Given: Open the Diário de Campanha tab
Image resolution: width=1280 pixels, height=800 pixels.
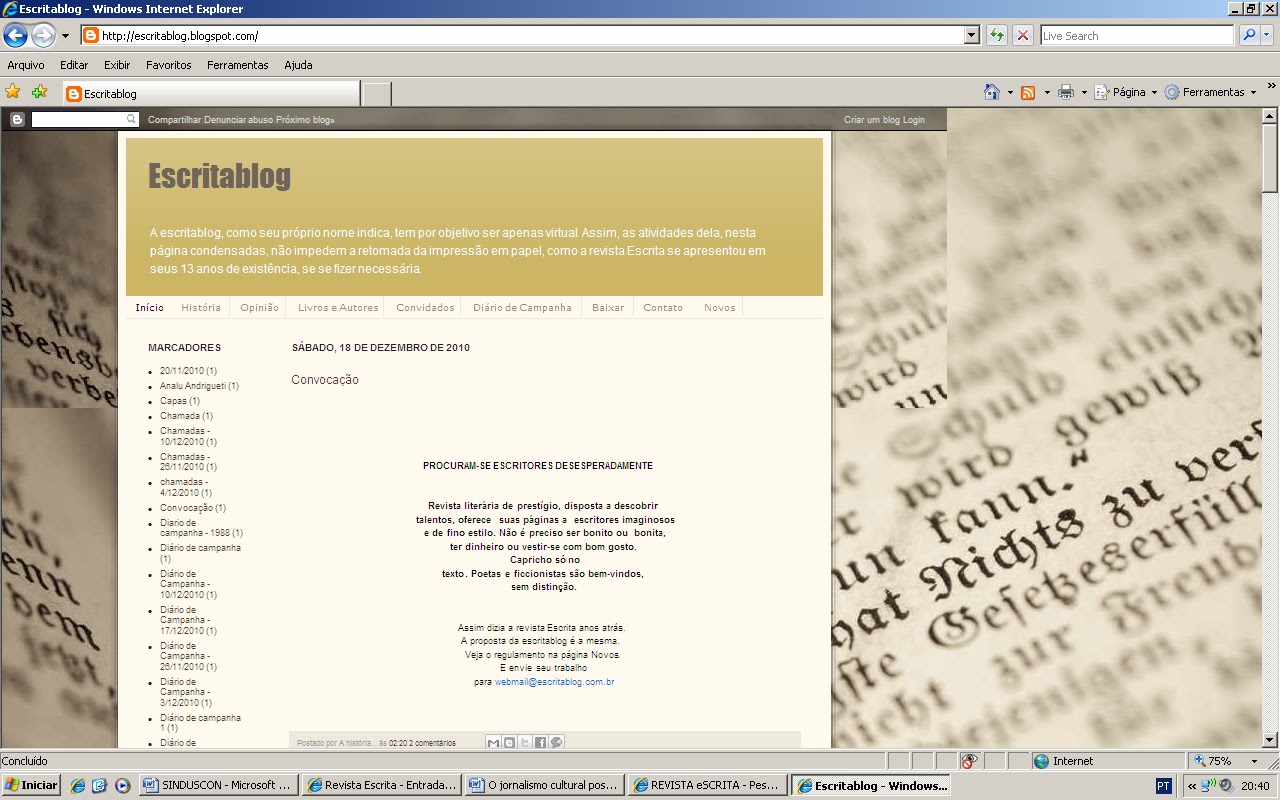Looking at the screenshot, I should (522, 307).
